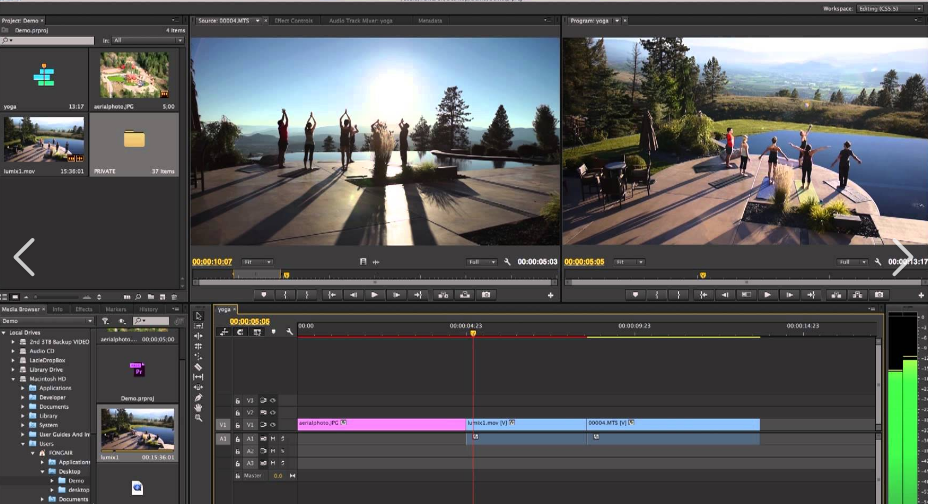Select the Razor tool in the tools panel
The height and width of the screenshot is (504, 928).
pos(199,367)
